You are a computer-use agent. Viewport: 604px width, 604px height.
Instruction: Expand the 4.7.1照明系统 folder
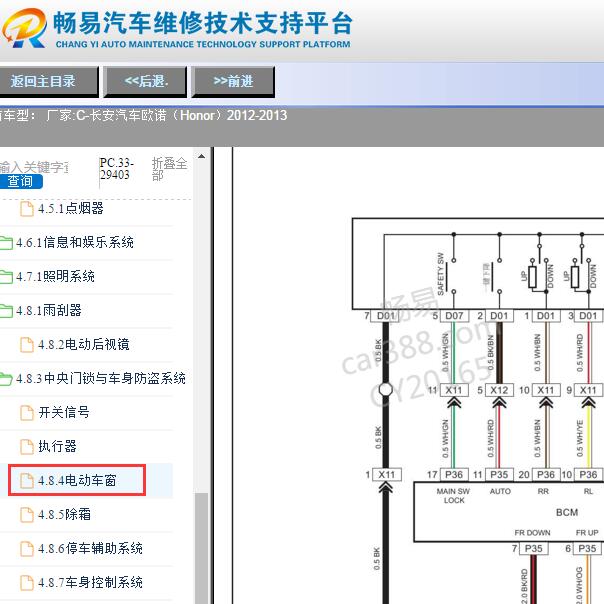pyautogui.click(x=55, y=276)
